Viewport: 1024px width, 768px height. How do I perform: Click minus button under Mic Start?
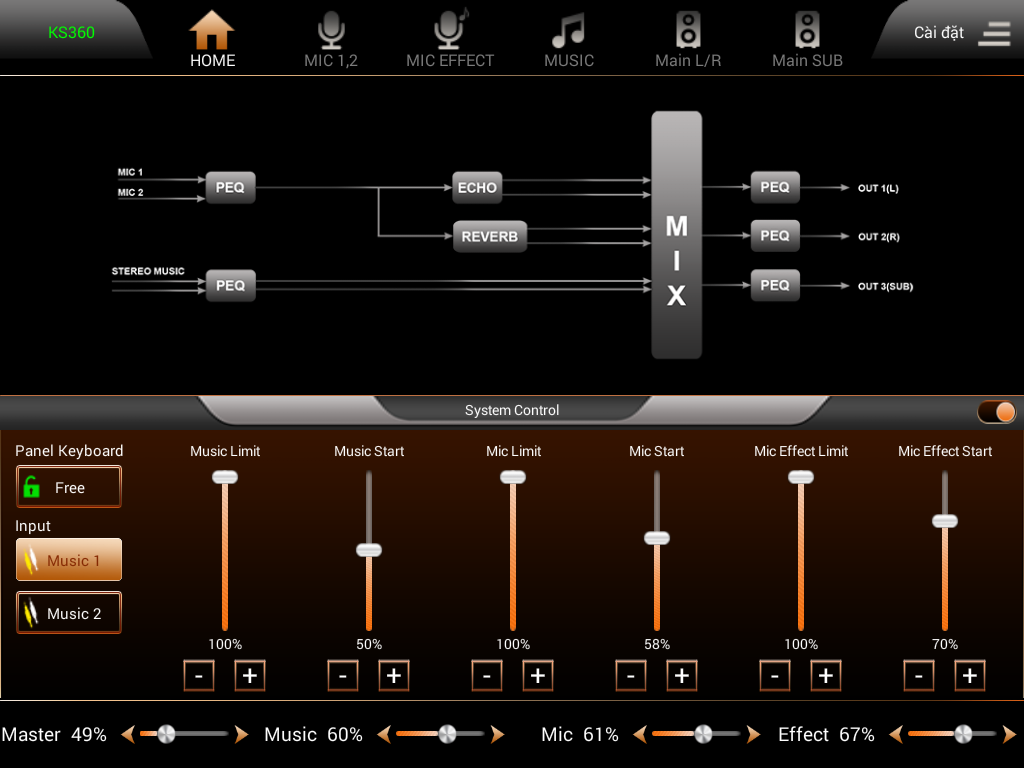click(x=631, y=675)
